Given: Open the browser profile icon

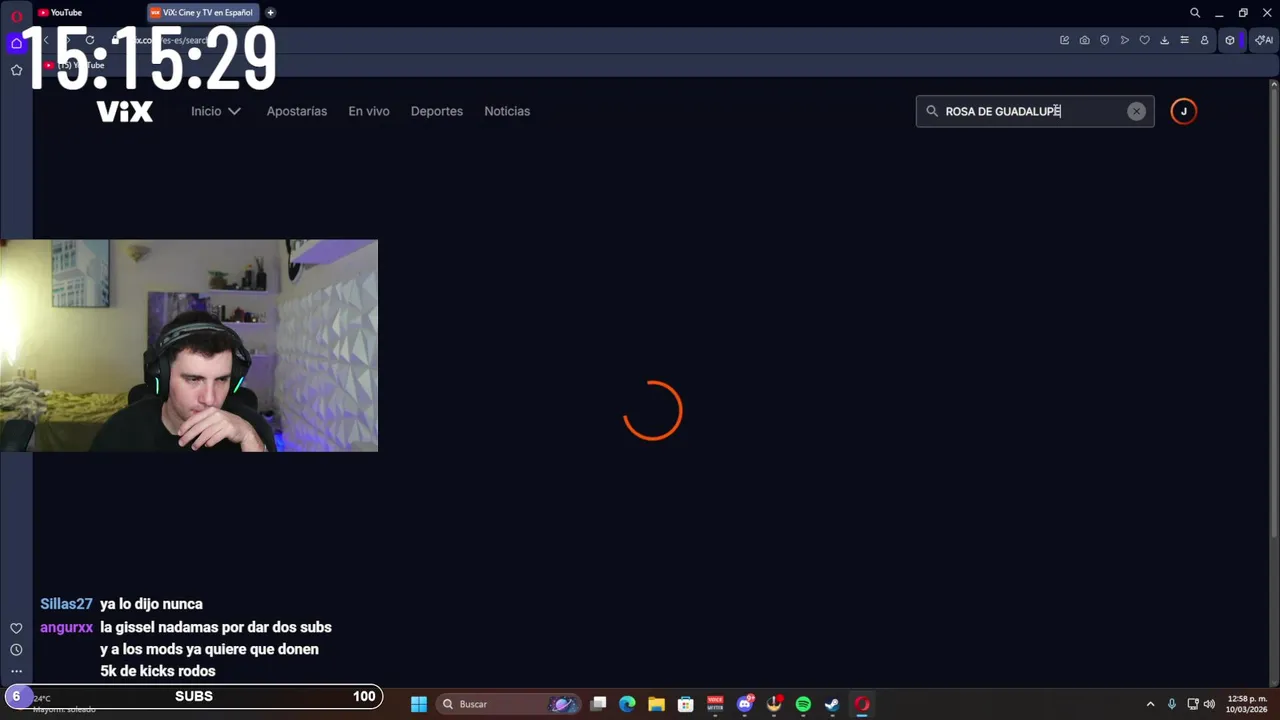Looking at the screenshot, I should 1204,40.
